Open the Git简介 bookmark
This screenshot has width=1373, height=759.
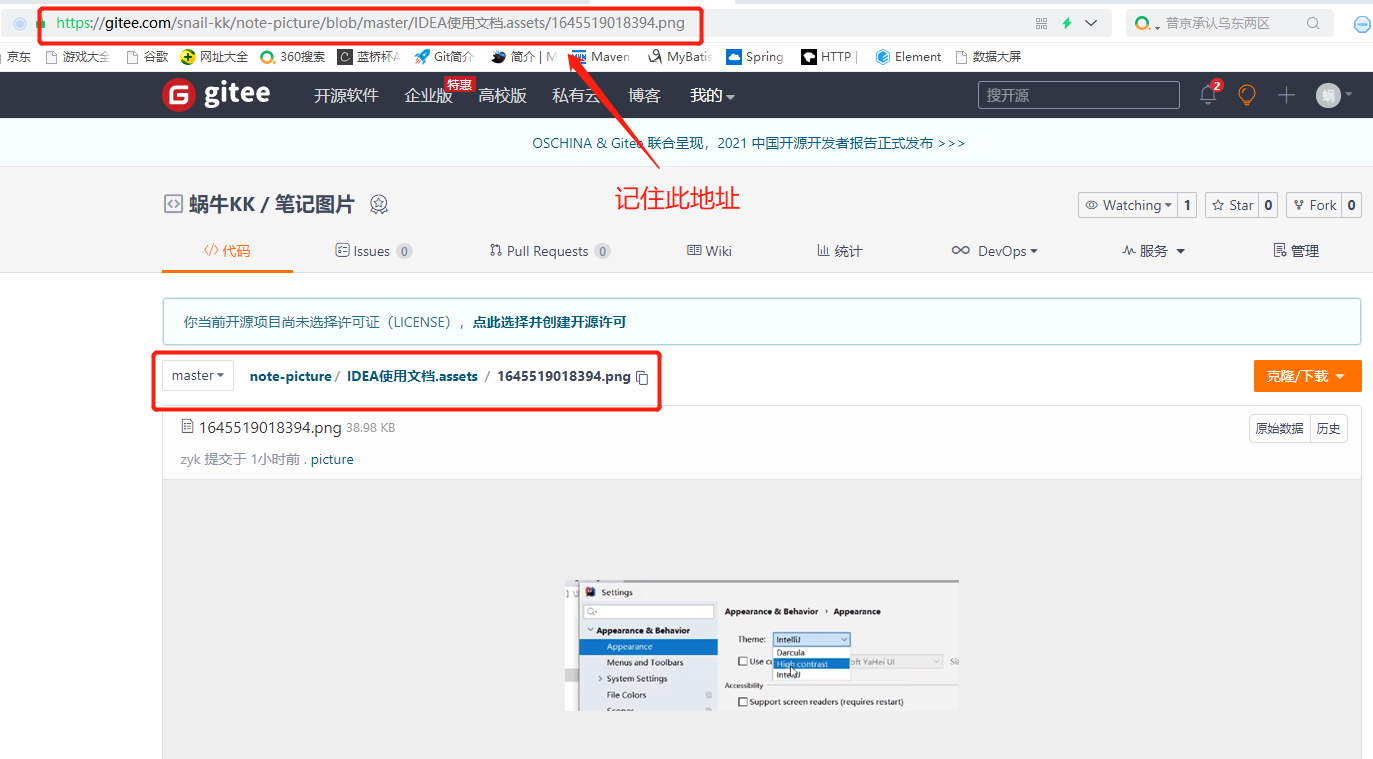[444, 57]
